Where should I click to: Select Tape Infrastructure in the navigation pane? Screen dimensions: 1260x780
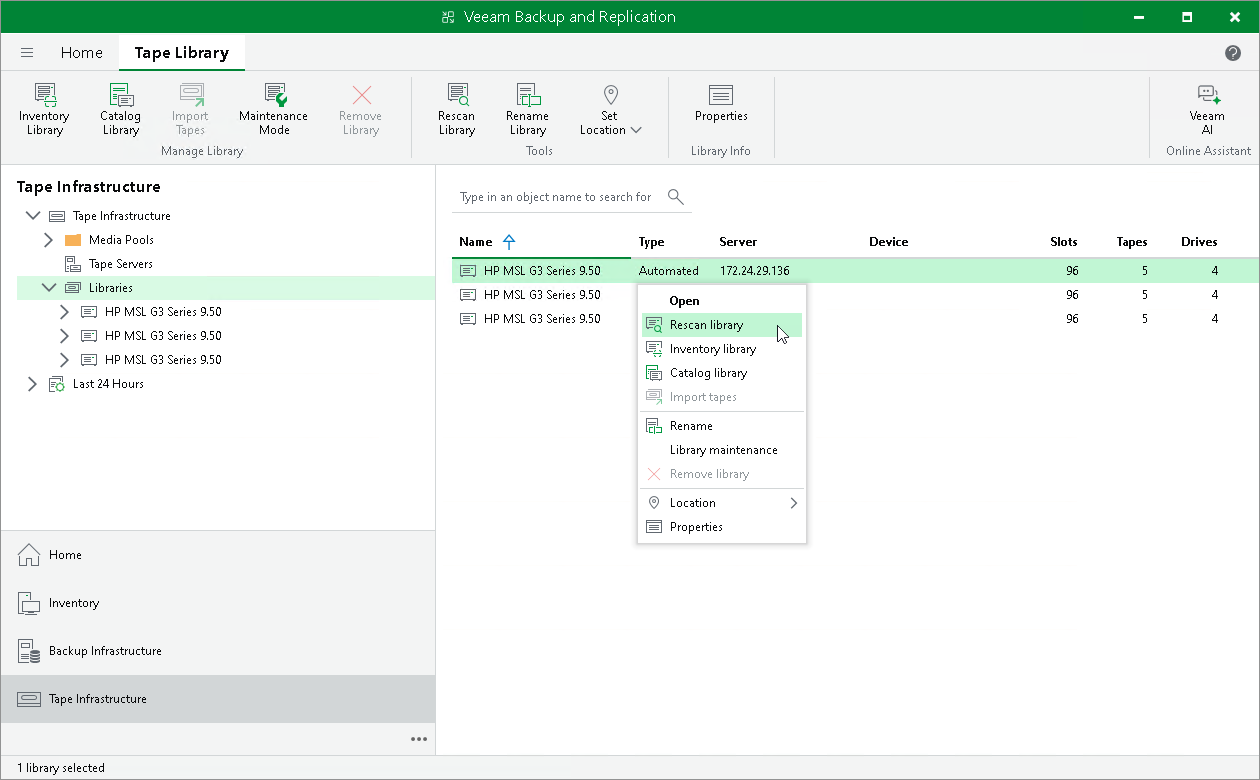click(218, 699)
